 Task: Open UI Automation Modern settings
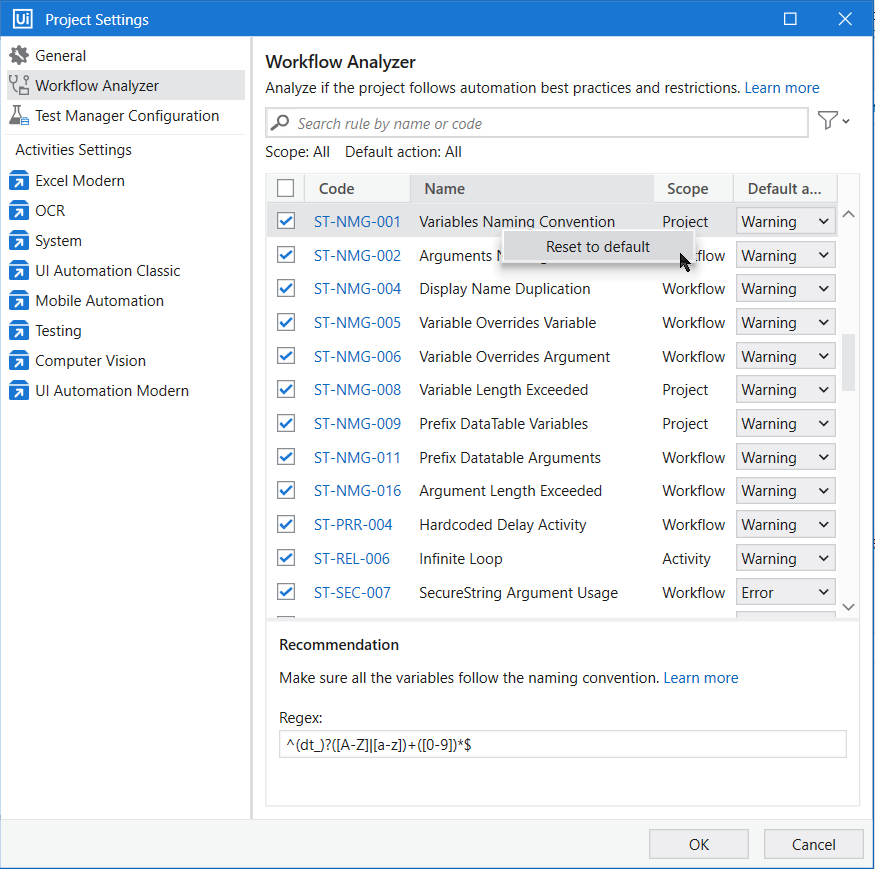tap(112, 391)
